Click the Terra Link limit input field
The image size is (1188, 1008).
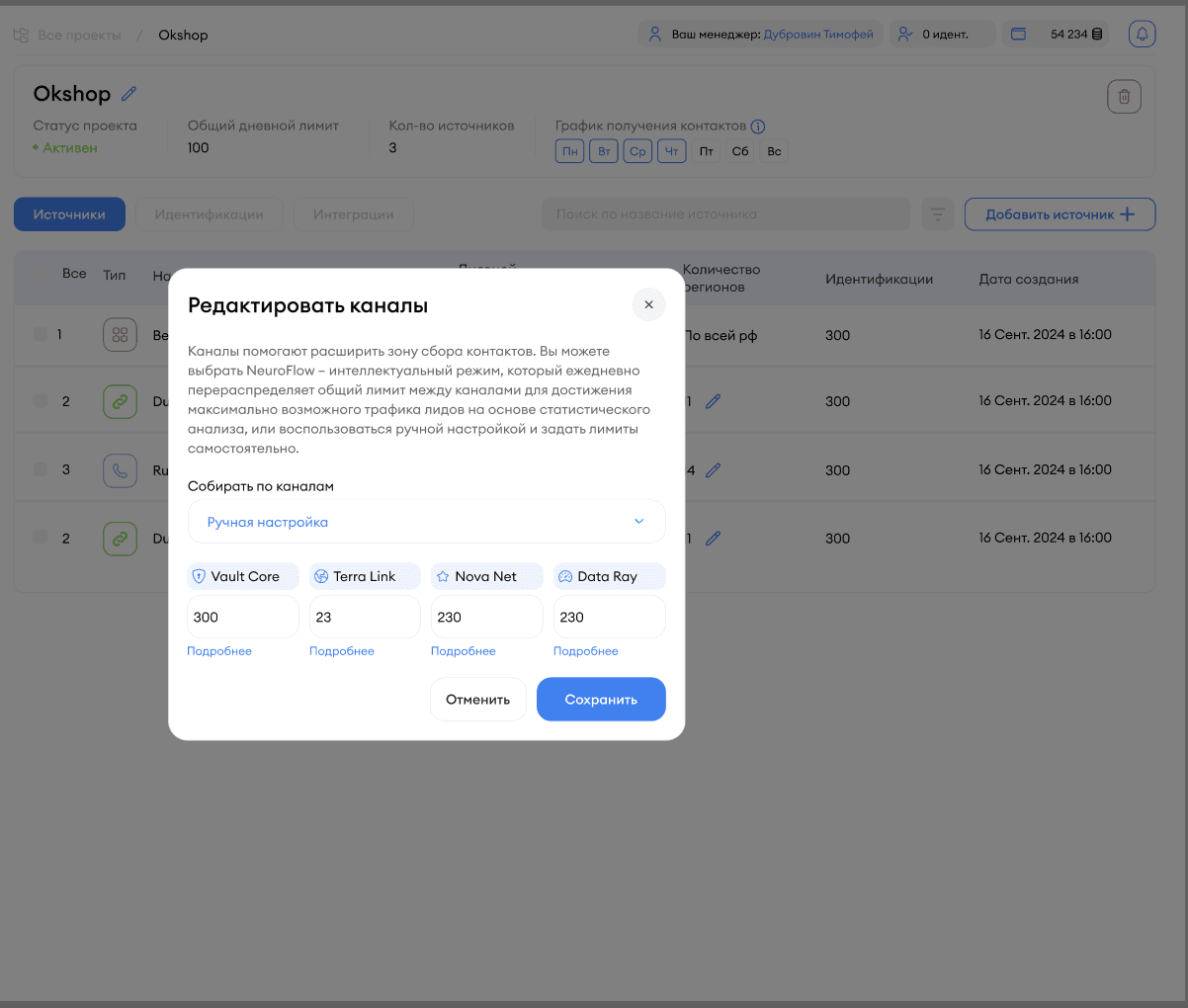365,617
